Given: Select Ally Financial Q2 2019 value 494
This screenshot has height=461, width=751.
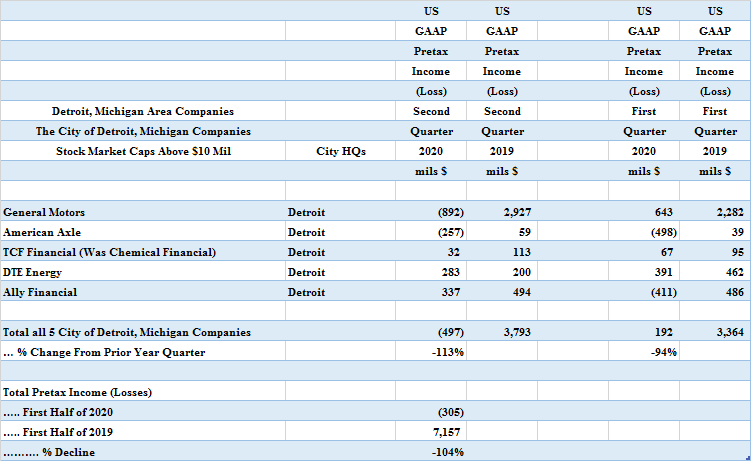Looking at the screenshot, I should [522, 292].
